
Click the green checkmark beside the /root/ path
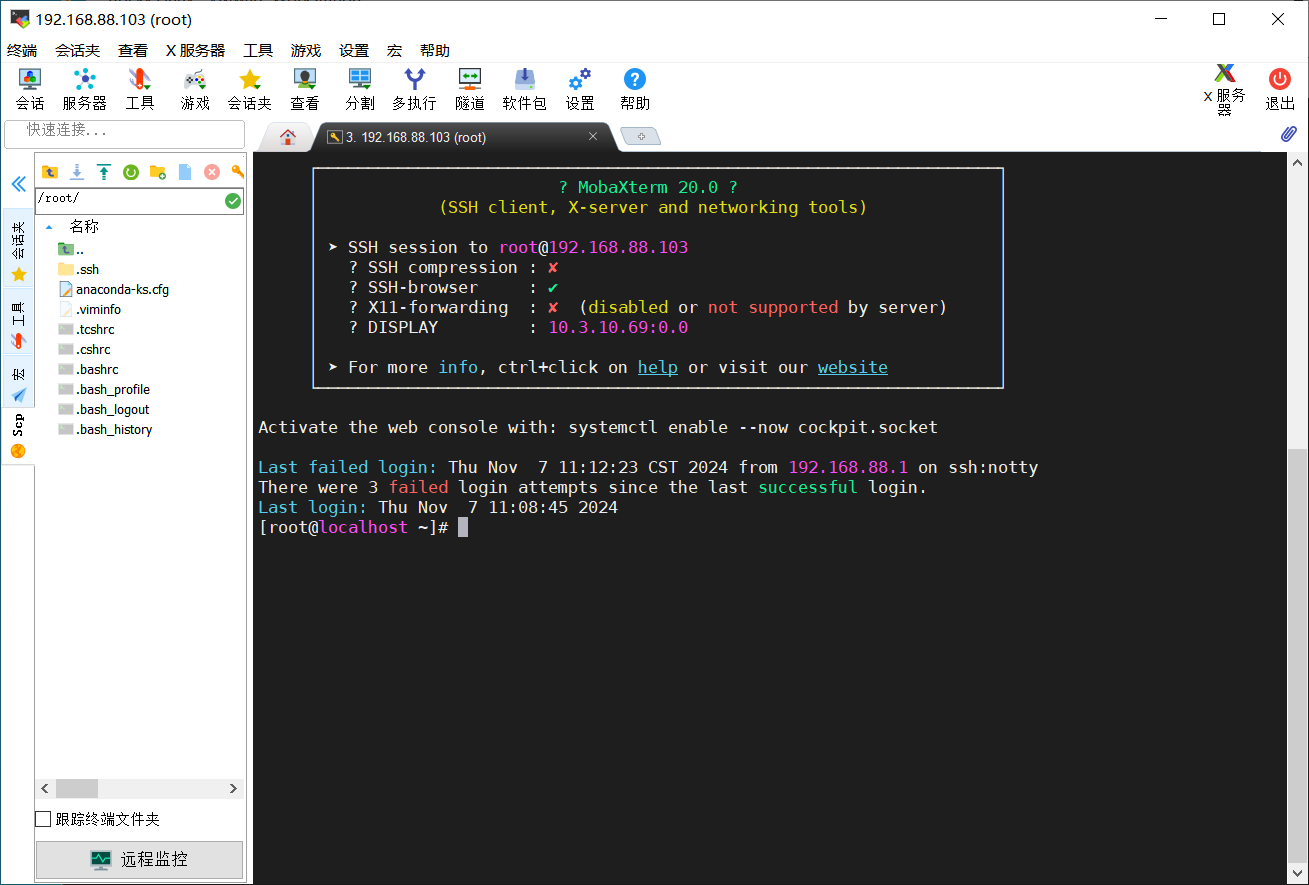click(x=233, y=201)
